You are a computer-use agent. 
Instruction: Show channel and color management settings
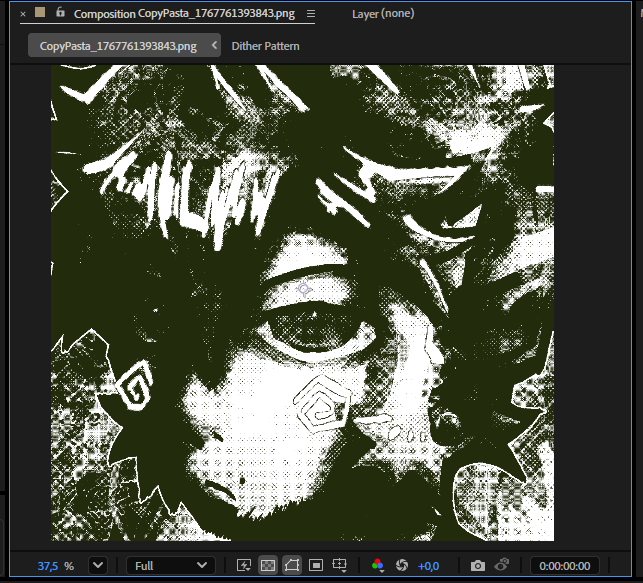click(378, 565)
